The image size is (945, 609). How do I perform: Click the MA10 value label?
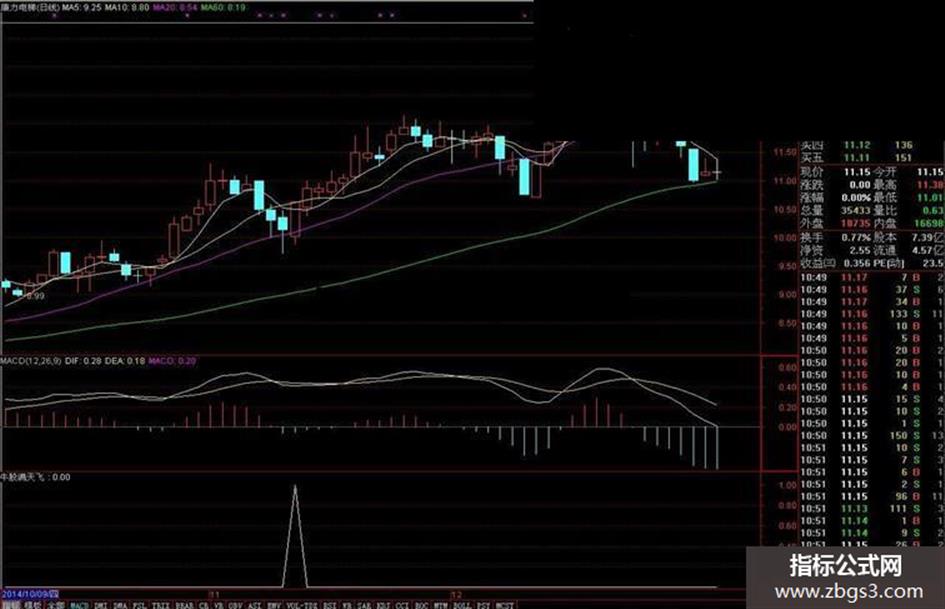point(127,7)
